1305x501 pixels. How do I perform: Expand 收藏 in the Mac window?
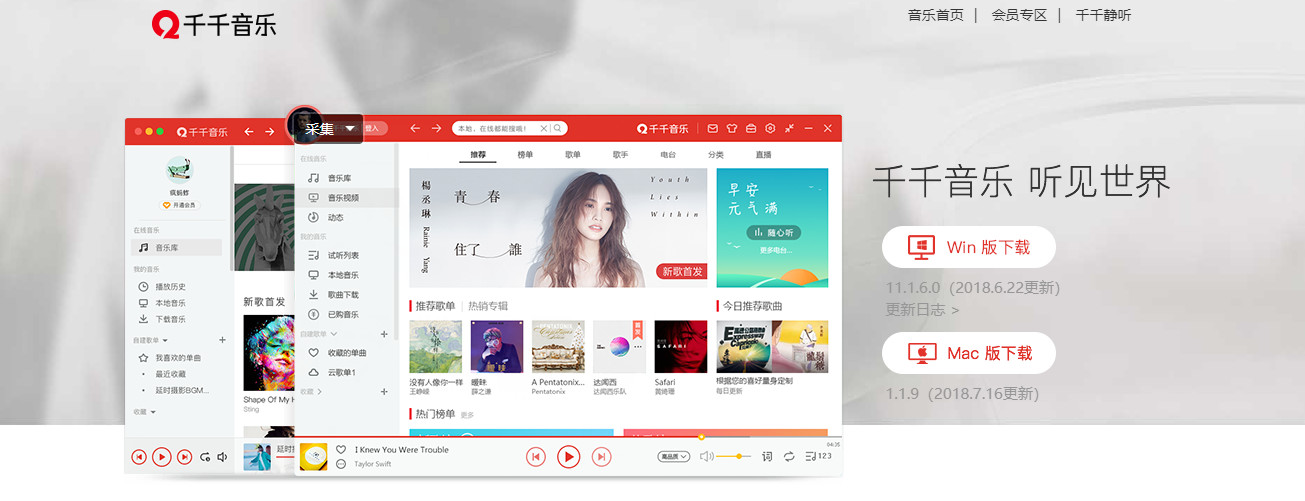click(152, 412)
